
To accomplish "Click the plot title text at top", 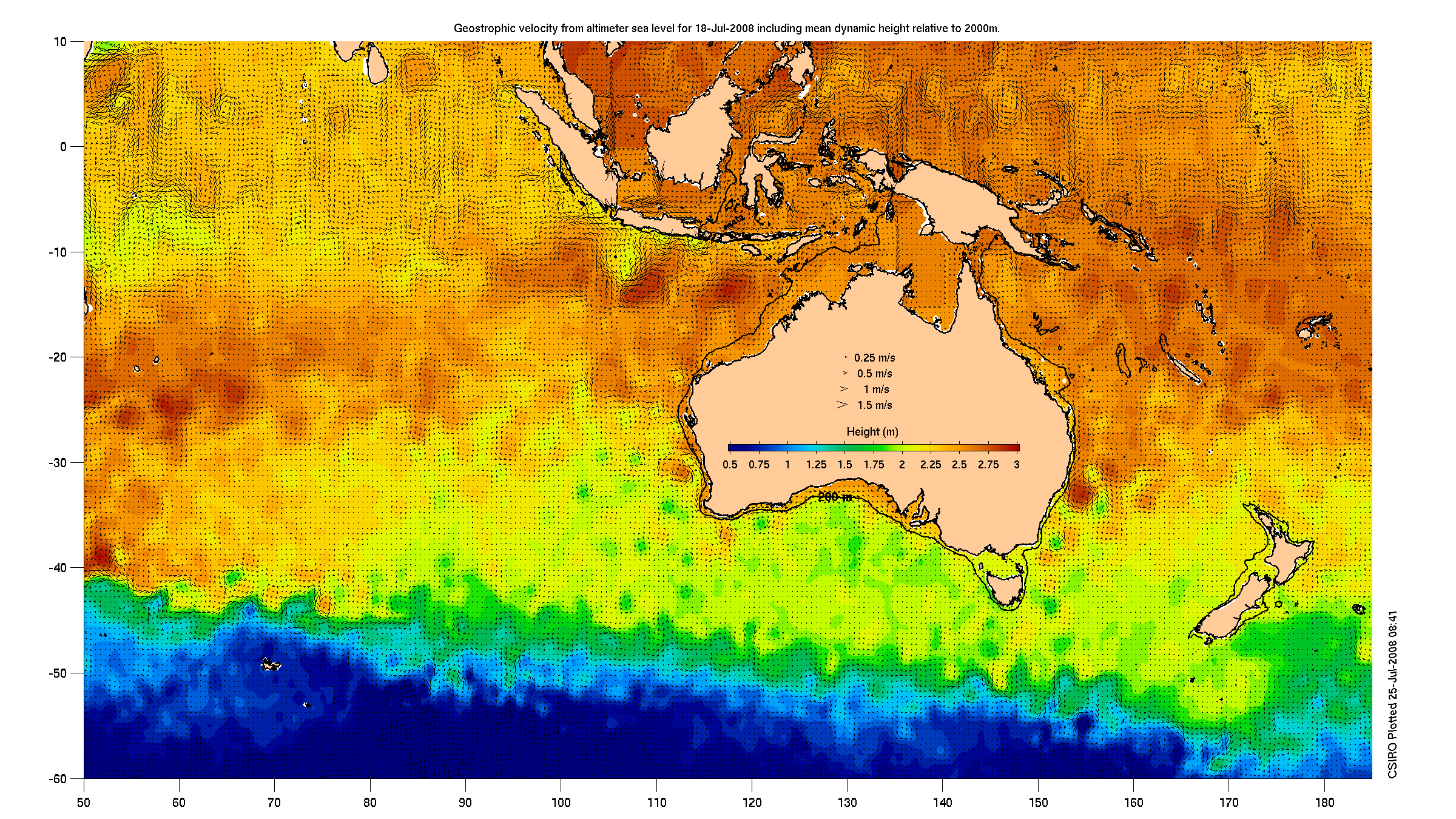I will 726,28.
